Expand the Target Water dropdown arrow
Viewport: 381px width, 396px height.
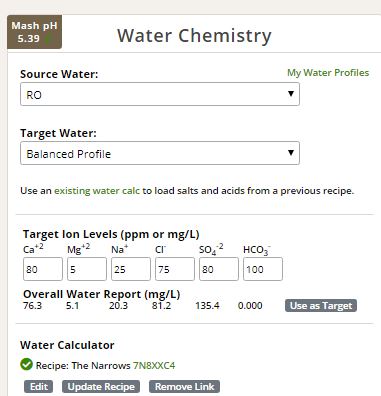click(x=291, y=153)
